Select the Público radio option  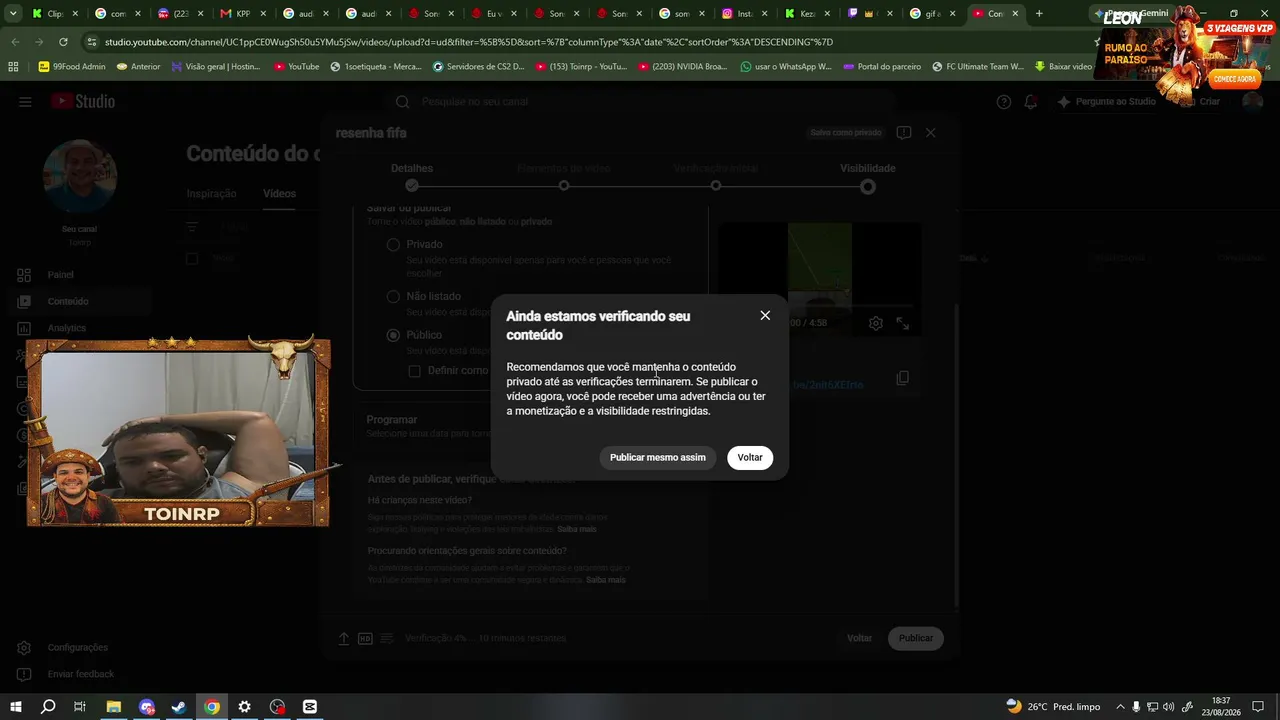(393, 335)
